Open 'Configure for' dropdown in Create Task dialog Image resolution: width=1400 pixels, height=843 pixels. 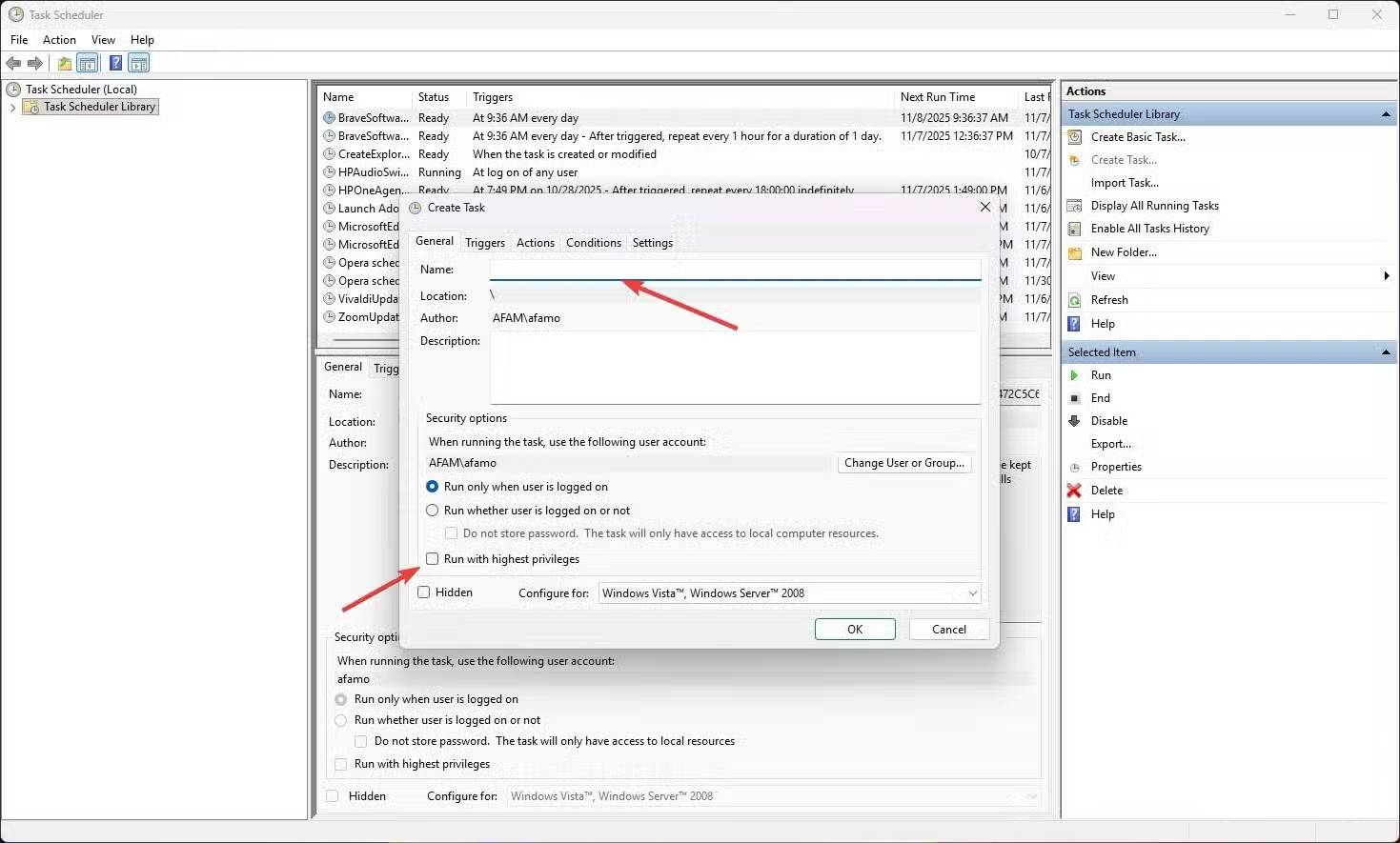[x=789, y=593]
